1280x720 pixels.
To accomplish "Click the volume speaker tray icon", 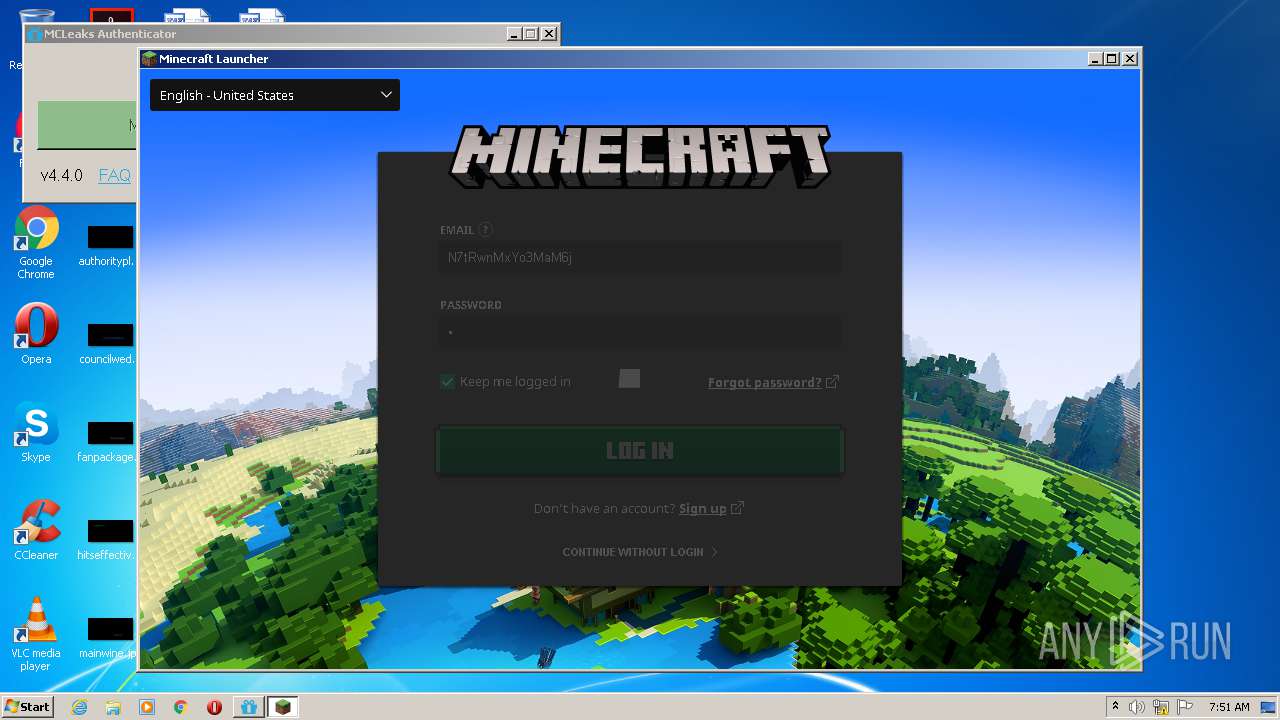I will (x=1137, y=707).
